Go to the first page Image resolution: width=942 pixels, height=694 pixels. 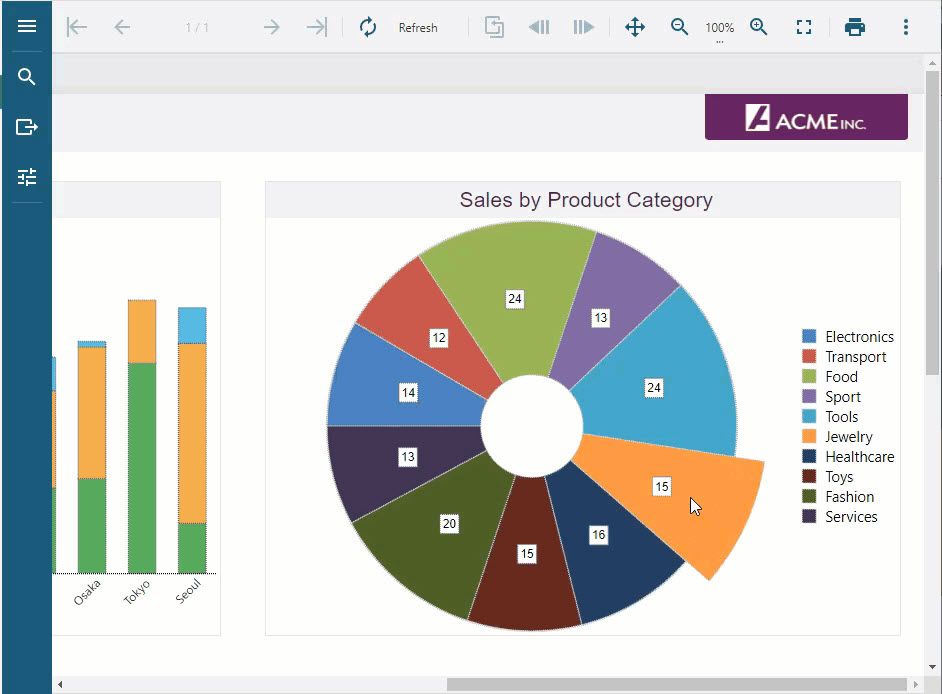point(77,27)
